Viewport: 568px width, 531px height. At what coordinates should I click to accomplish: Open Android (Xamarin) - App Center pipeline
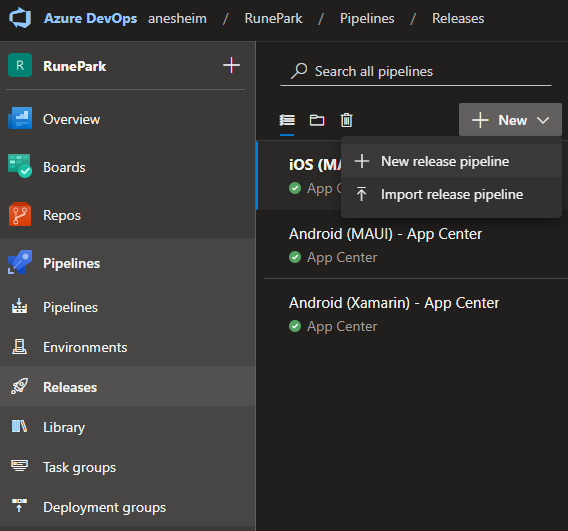(x=394, y=303)
